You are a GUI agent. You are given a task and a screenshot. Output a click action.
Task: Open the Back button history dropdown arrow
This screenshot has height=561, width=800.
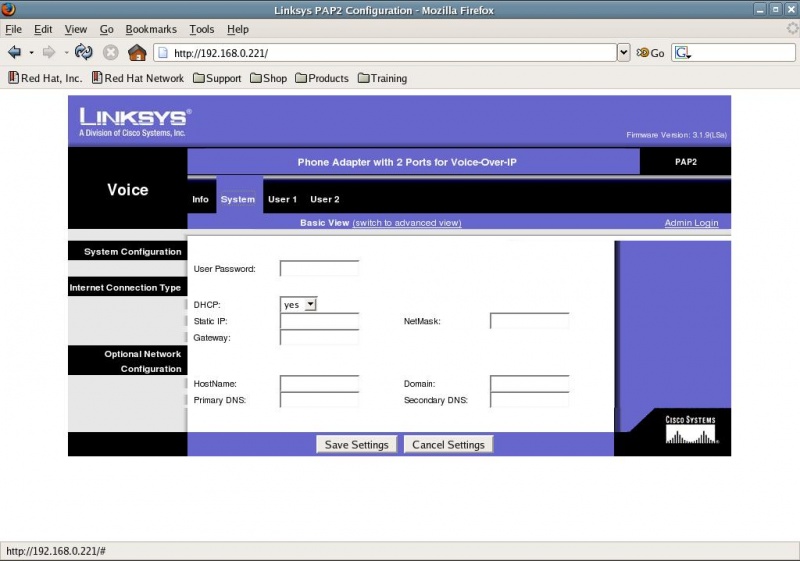31,52
